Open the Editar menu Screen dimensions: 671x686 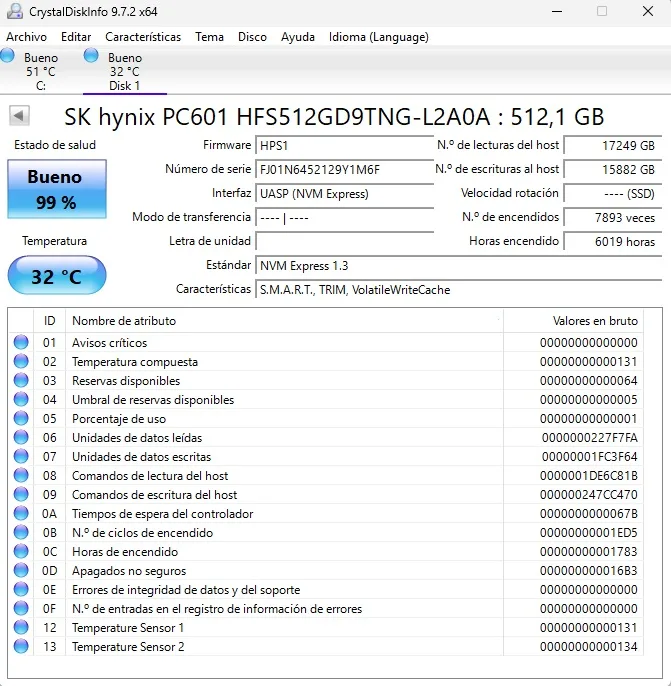[x=76, y=37]
